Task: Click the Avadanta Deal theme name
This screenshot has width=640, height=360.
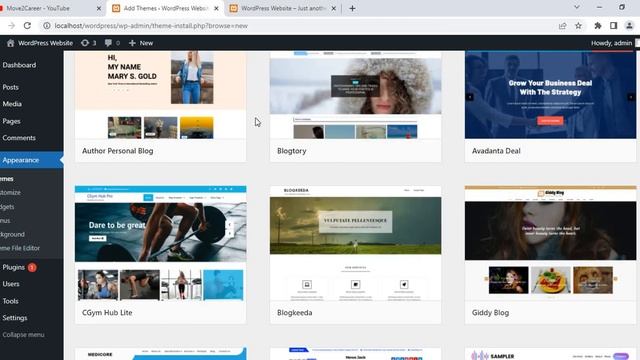Action: 496,151
